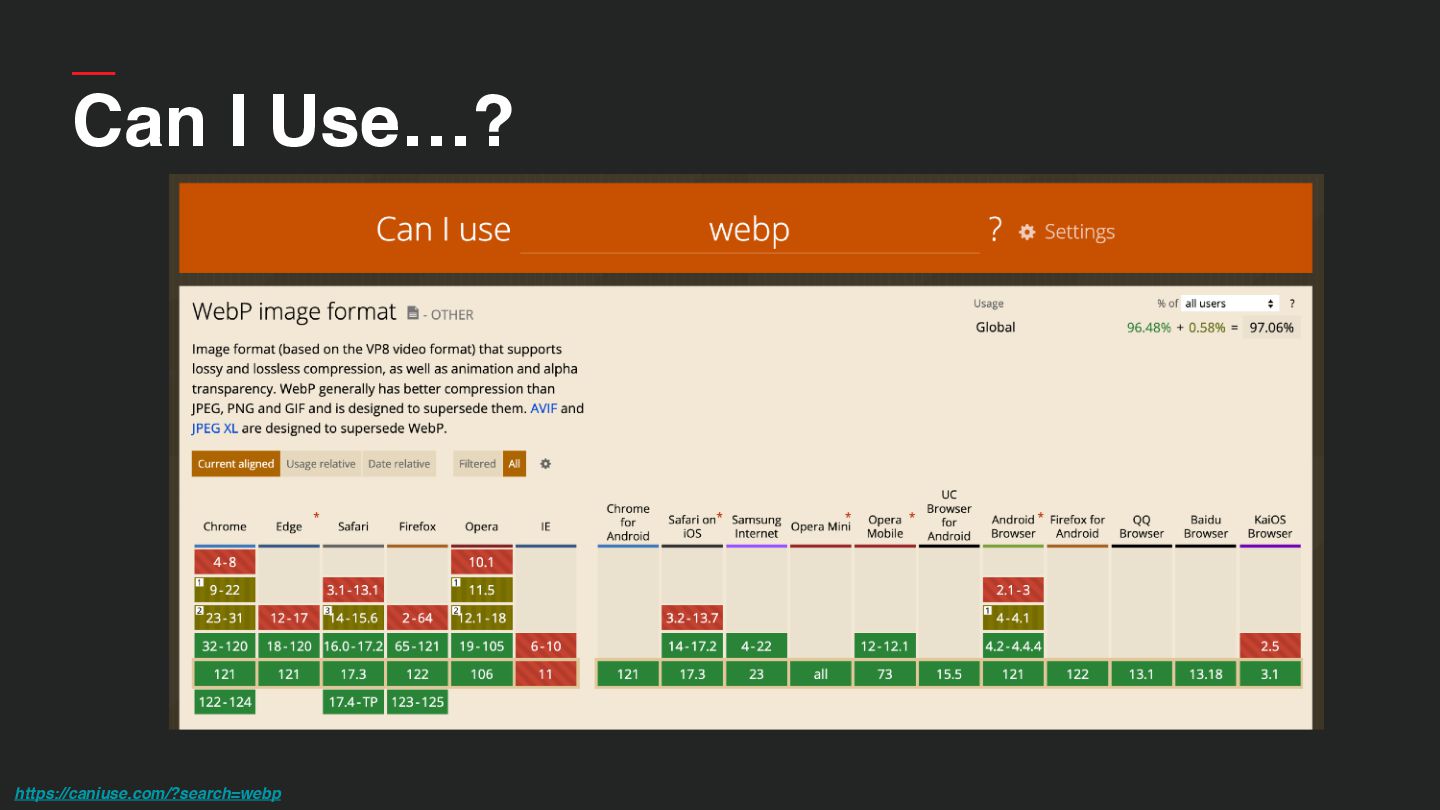Select QQ Browser 13.1 cell
Screen dimensions: 1440x810
click(x=1142, y=674)
